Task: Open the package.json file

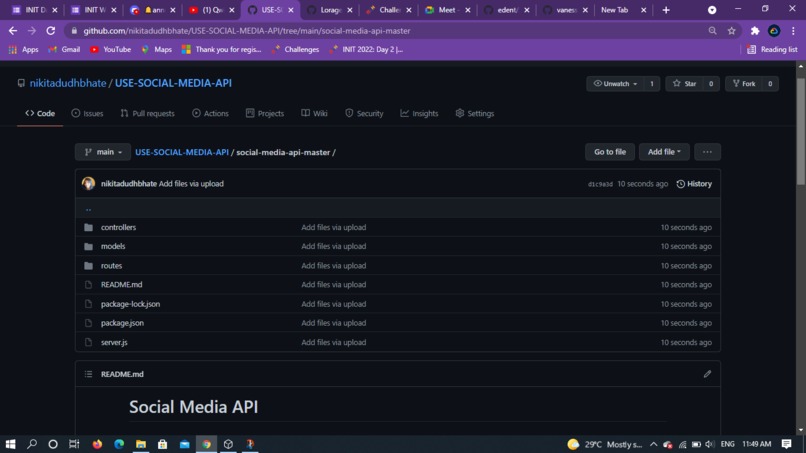Action: (122, 323)
